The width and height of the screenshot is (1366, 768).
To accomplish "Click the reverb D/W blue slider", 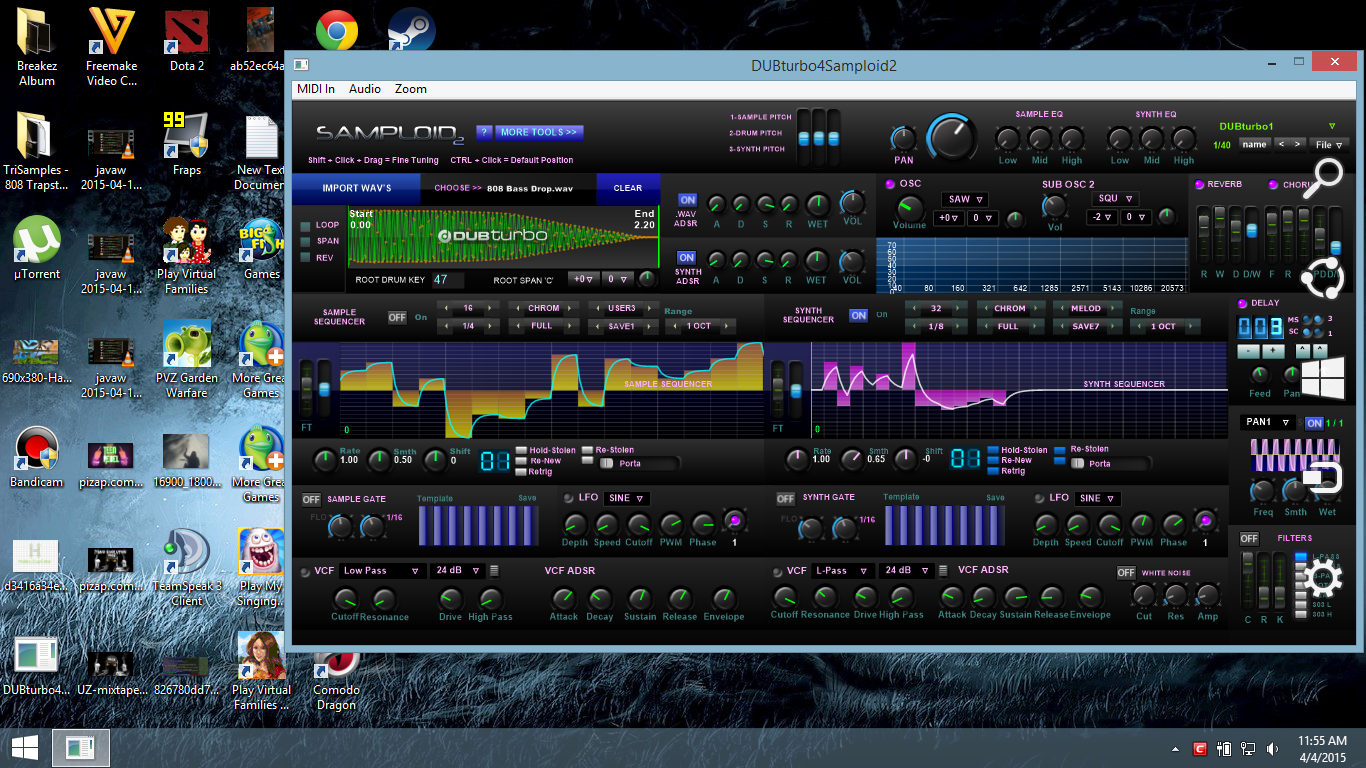I will pos(1251,231).
